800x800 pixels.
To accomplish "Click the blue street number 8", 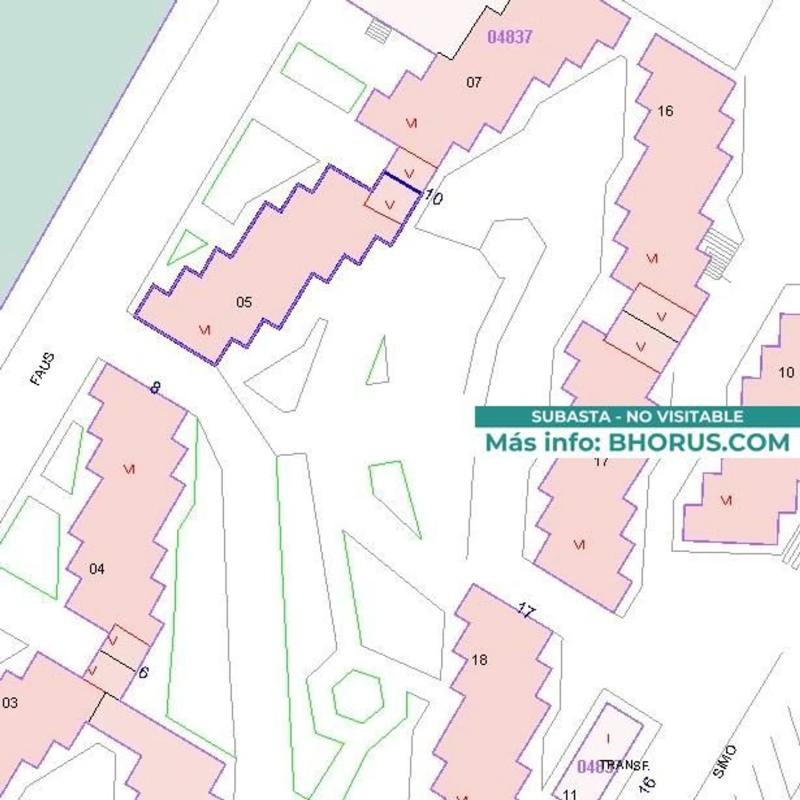I will click(155, 388).
